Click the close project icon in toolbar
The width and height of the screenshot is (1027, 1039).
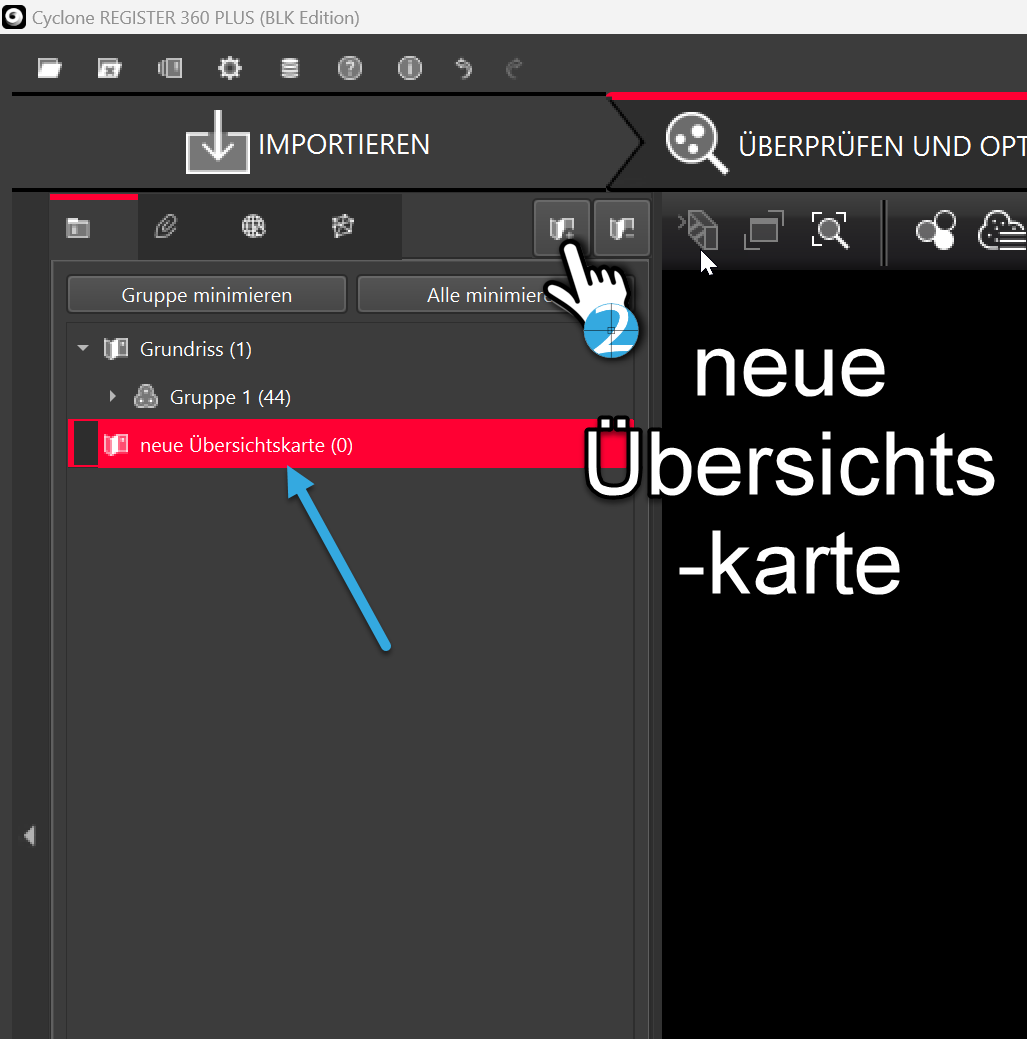tap(109, 68)
